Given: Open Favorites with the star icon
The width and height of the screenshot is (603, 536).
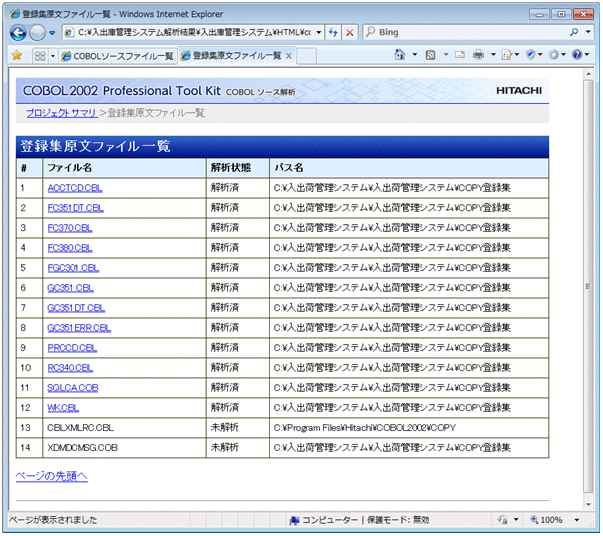Looking at the screenshot, I should click(17, 56).
